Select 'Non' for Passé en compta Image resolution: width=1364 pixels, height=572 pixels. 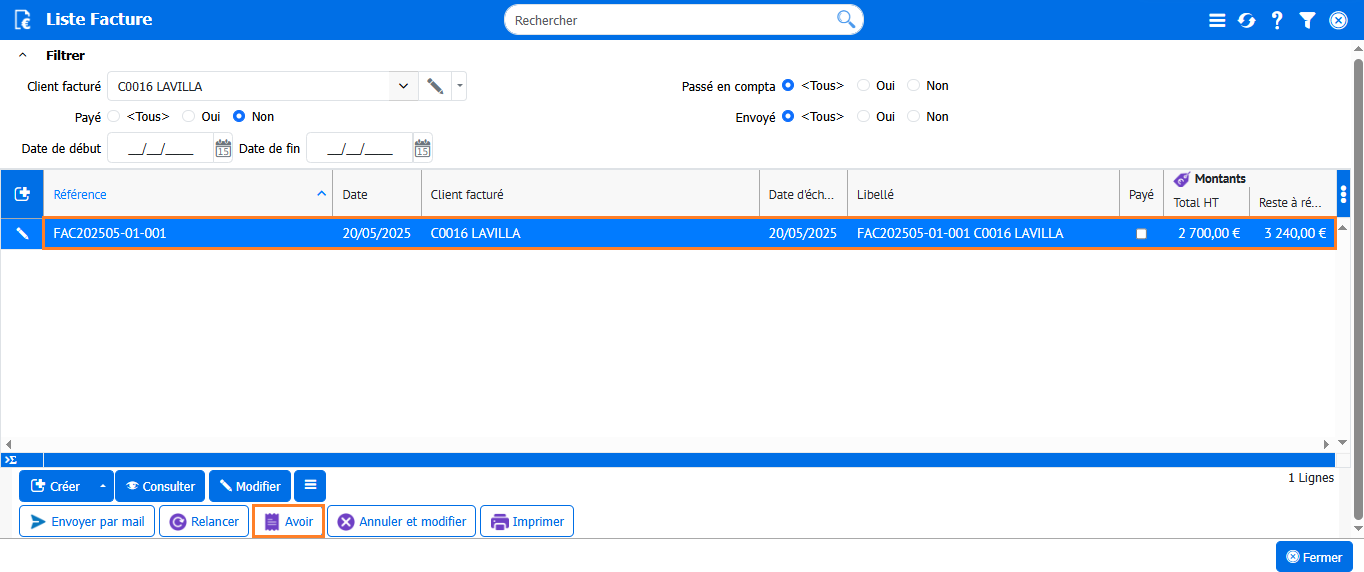click(x=913, y=86)
